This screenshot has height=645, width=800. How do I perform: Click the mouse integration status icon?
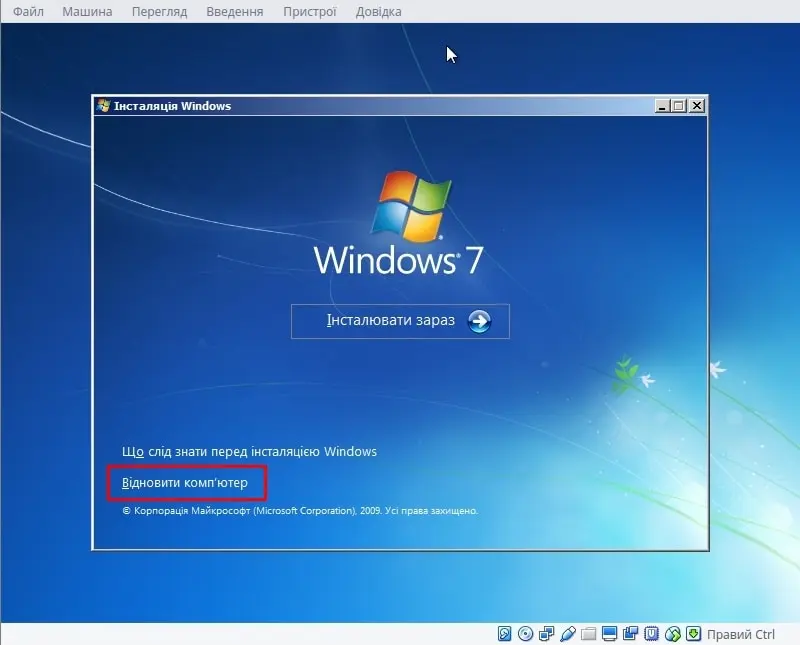click(x=672, y=634)
